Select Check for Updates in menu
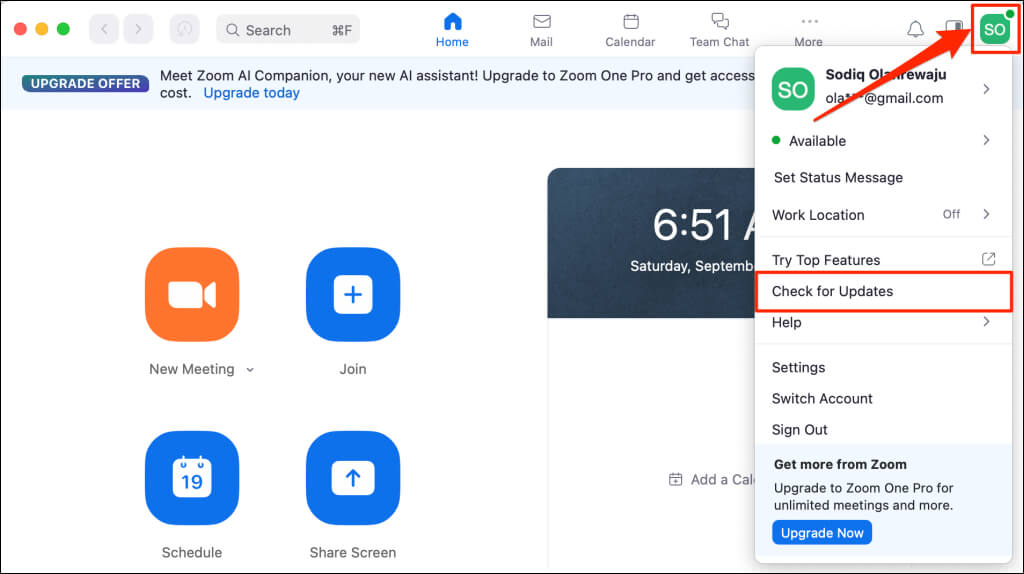This screenshot has width=1024, height=574. [x=883, y=291]
